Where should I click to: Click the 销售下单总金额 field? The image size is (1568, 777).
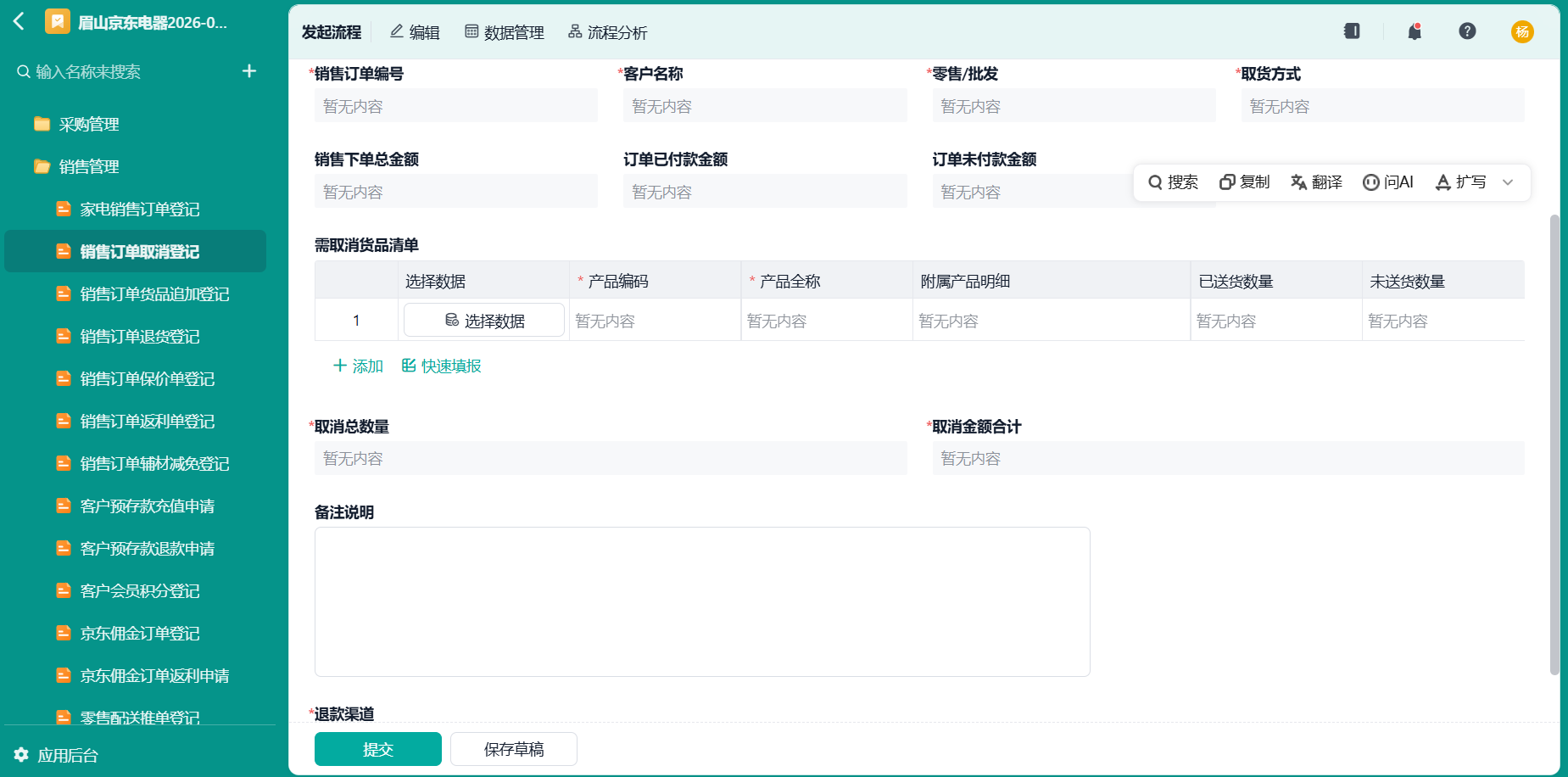point(456,192)
